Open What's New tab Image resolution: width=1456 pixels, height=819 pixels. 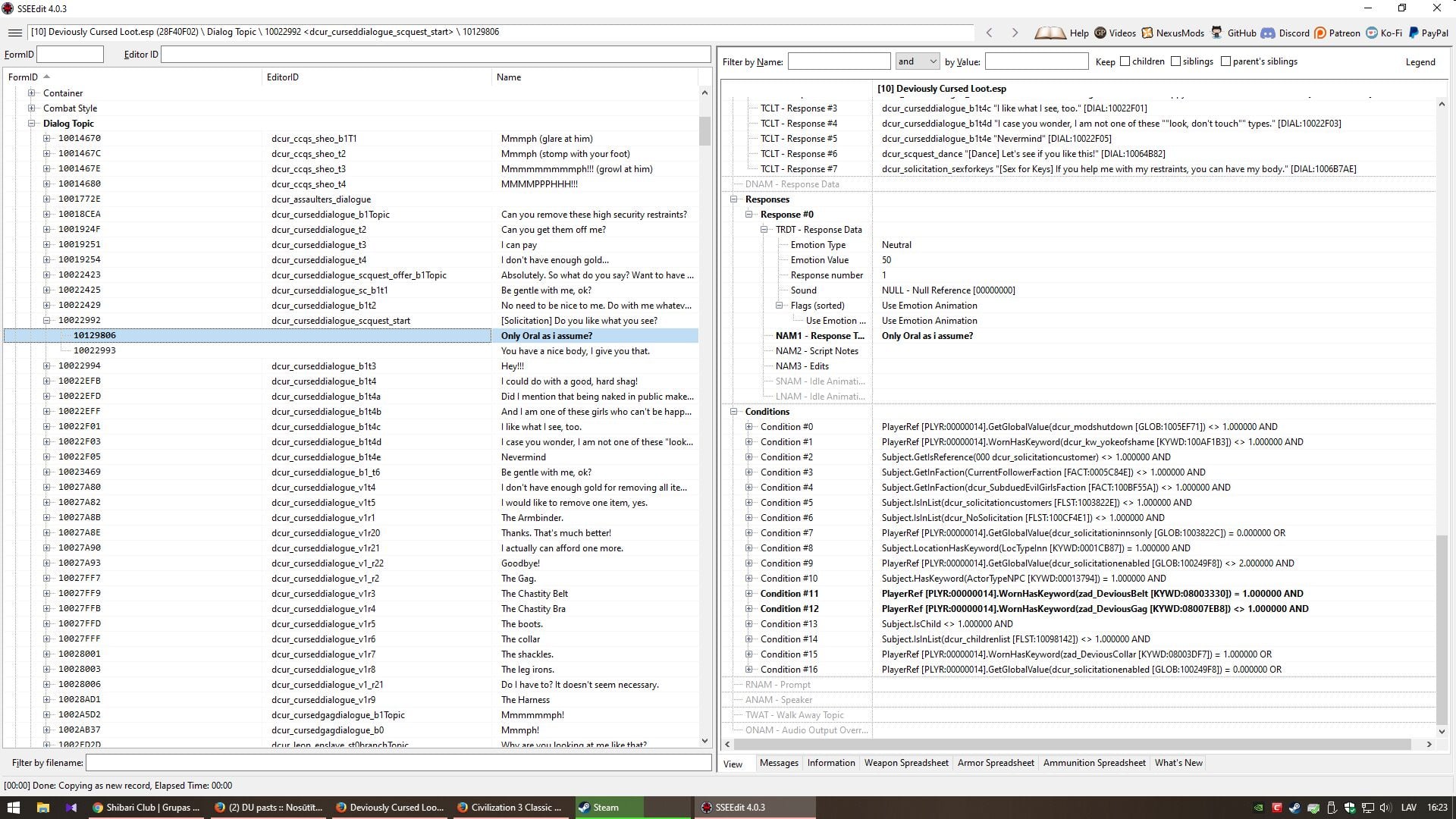(1178, 763)
